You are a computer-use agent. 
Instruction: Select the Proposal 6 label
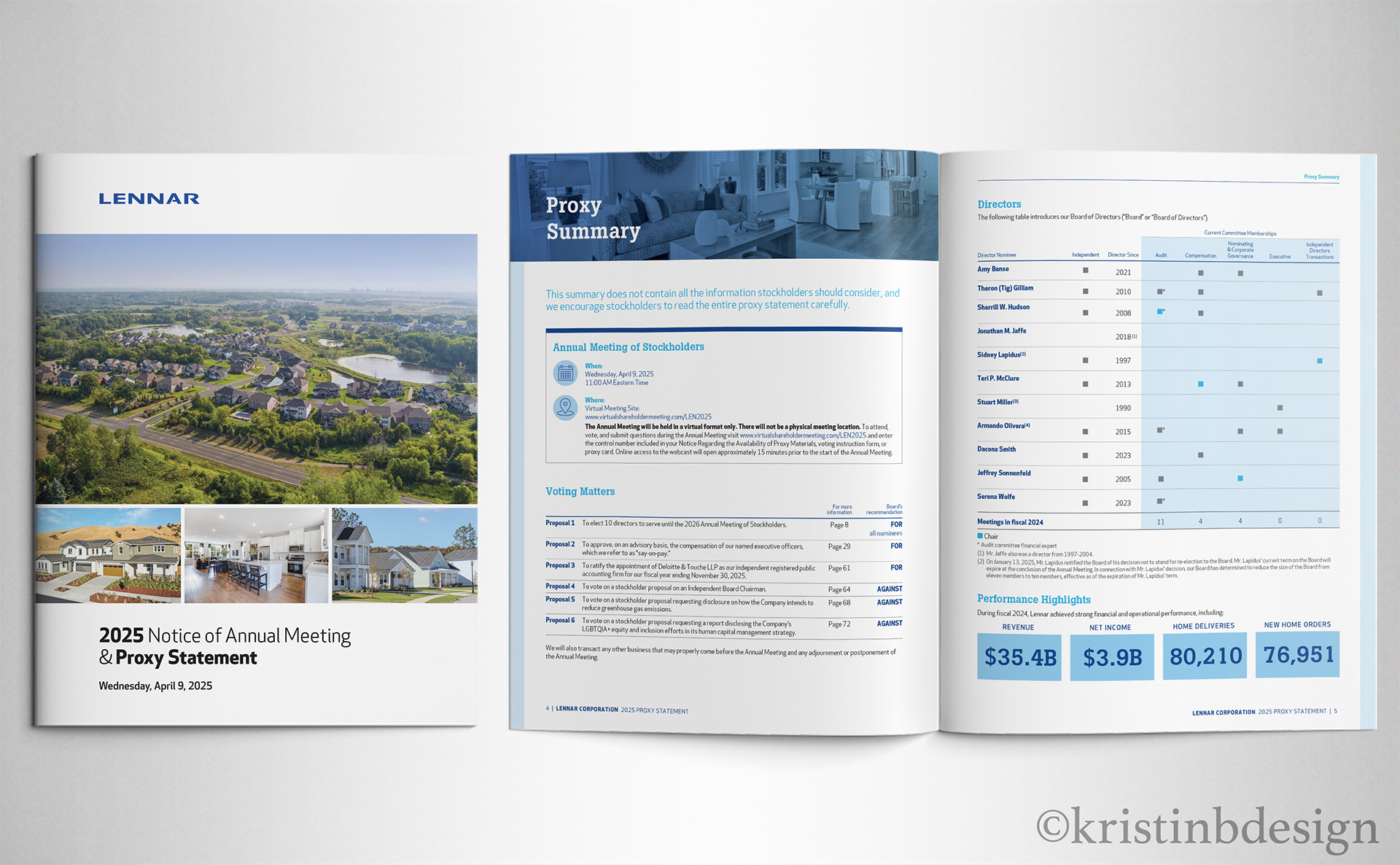point(560,621)
